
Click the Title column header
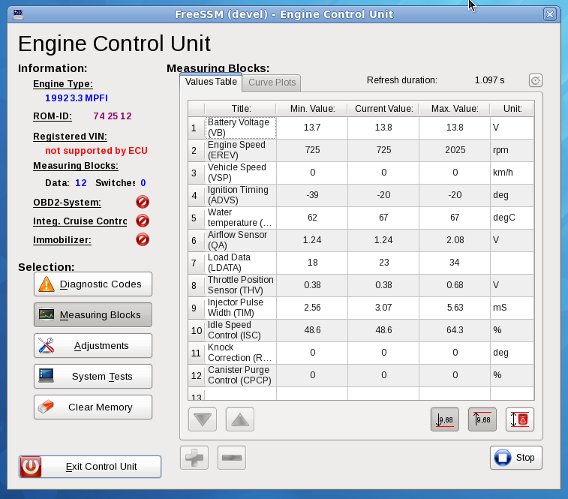point(241,109)
